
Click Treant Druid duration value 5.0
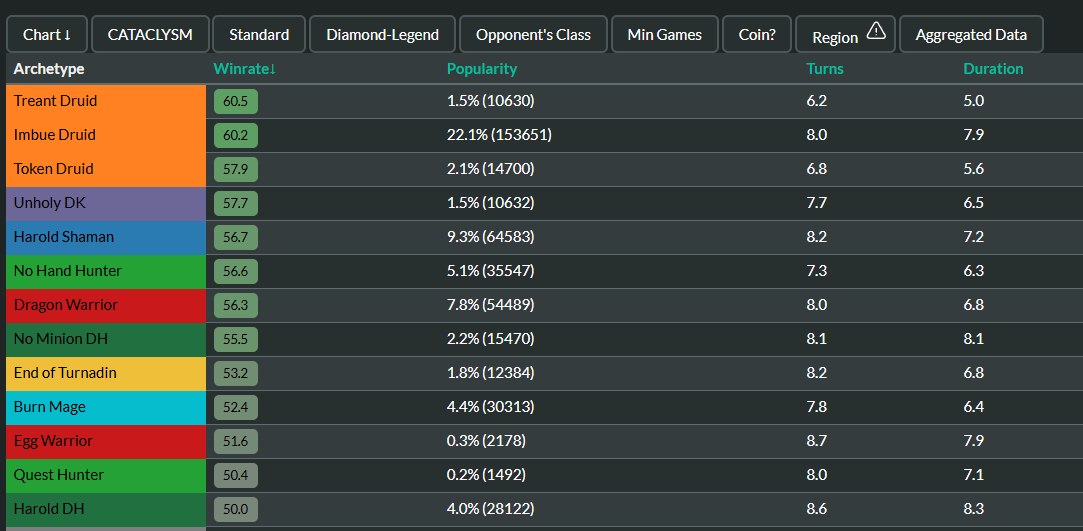click(x=974, y=101)
